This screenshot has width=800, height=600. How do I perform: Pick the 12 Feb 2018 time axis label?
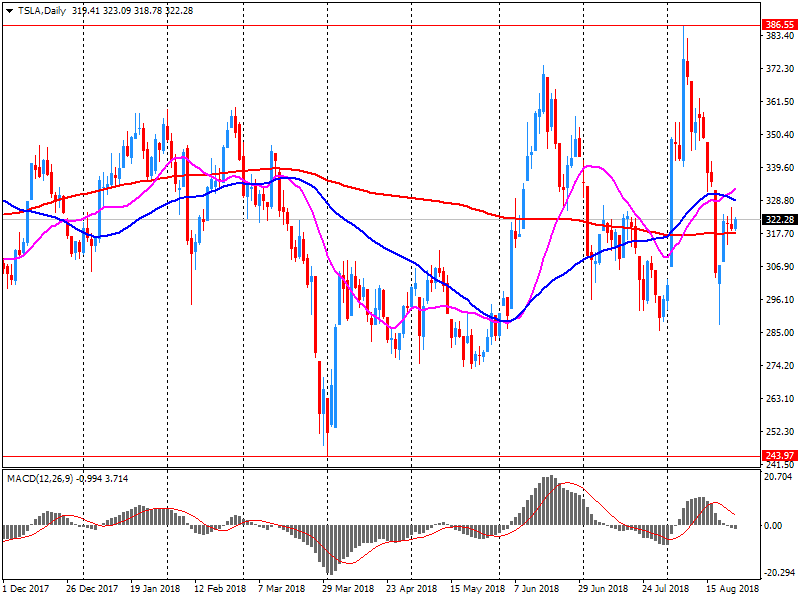[220, 589]
